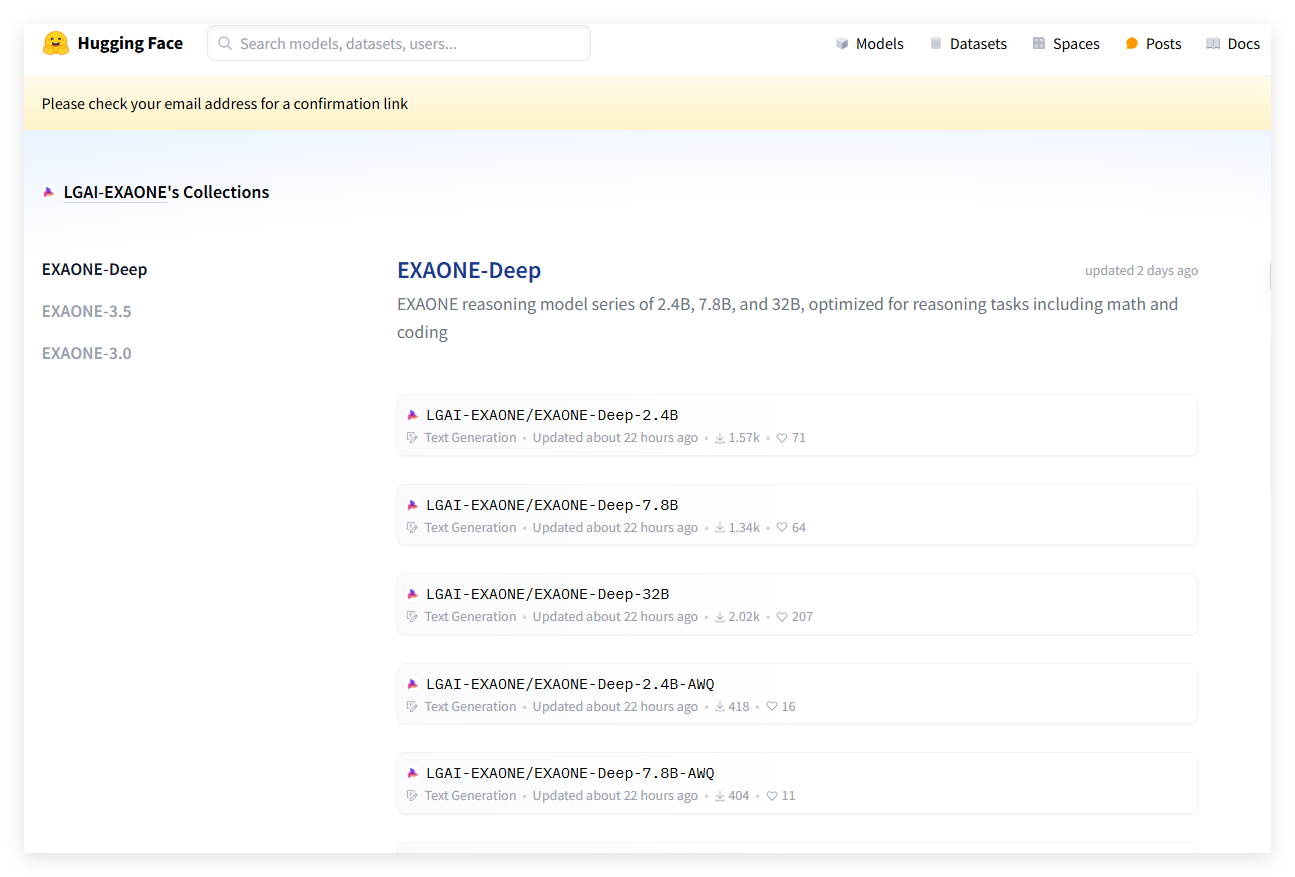Open the LGAI-EXAONE organization link in heading
The width and height of the screenshot is (1295, 877).
[x=114, y=192]
